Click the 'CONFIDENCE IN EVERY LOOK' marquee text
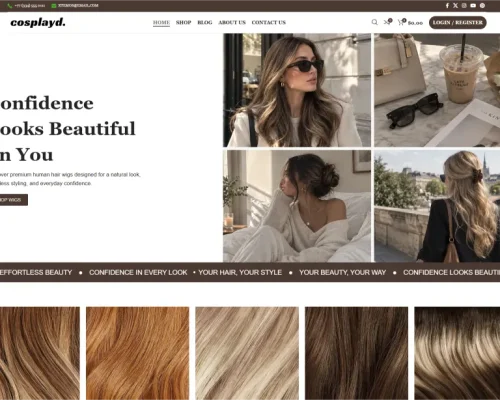Viewport: 500px width, 400px height. pos(138,272)
